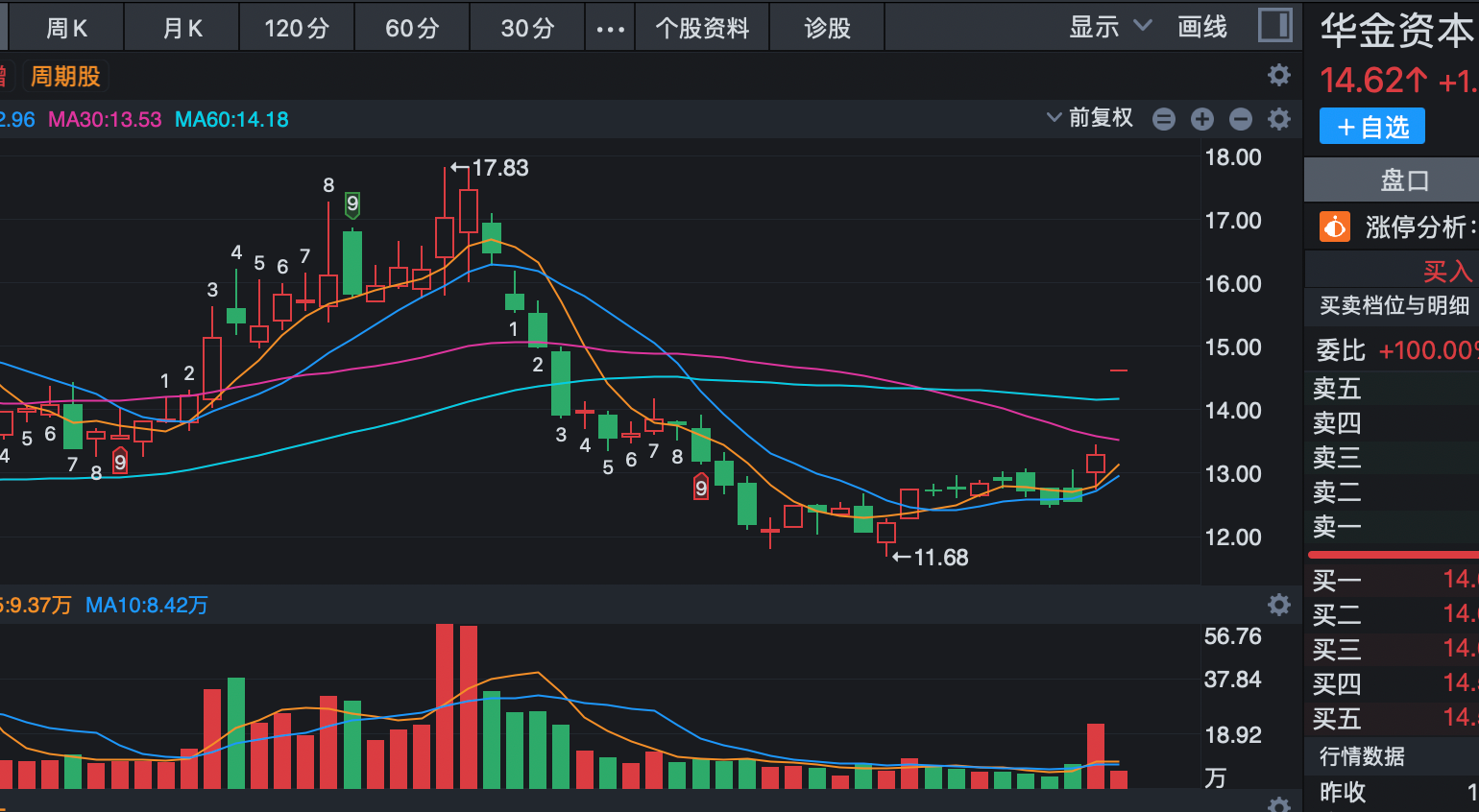Select the 卖二 ask row

[x=1392, y=492]
